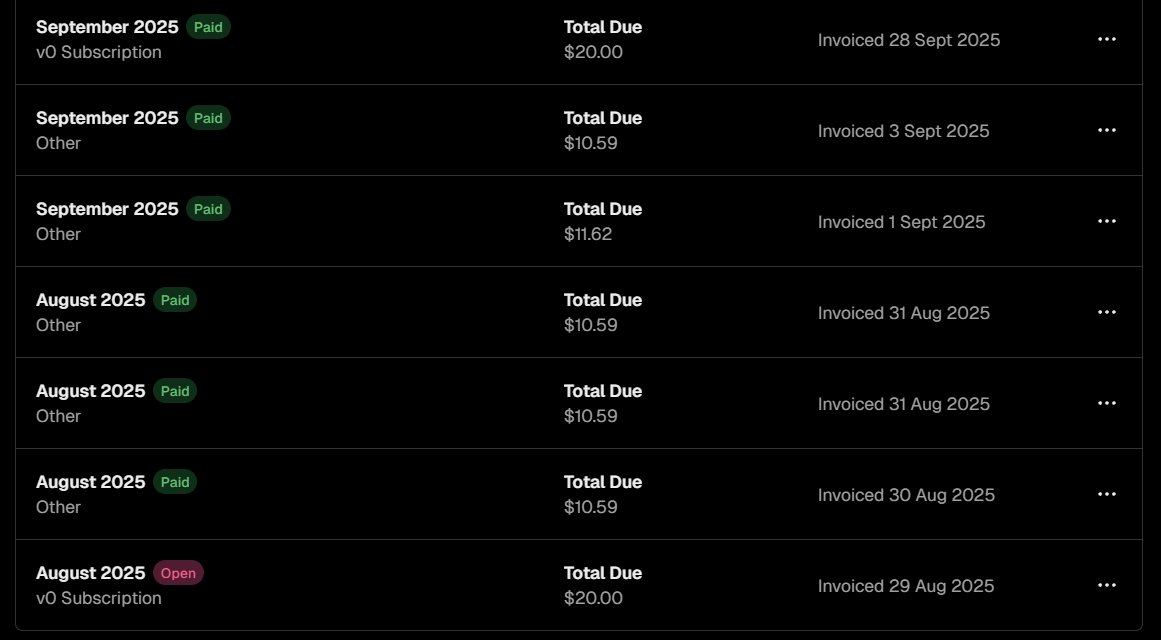This screenshot has width=1161, height=640.
Task: Open more options for the Open August invoice
Action: click(x=1106, y=585)
